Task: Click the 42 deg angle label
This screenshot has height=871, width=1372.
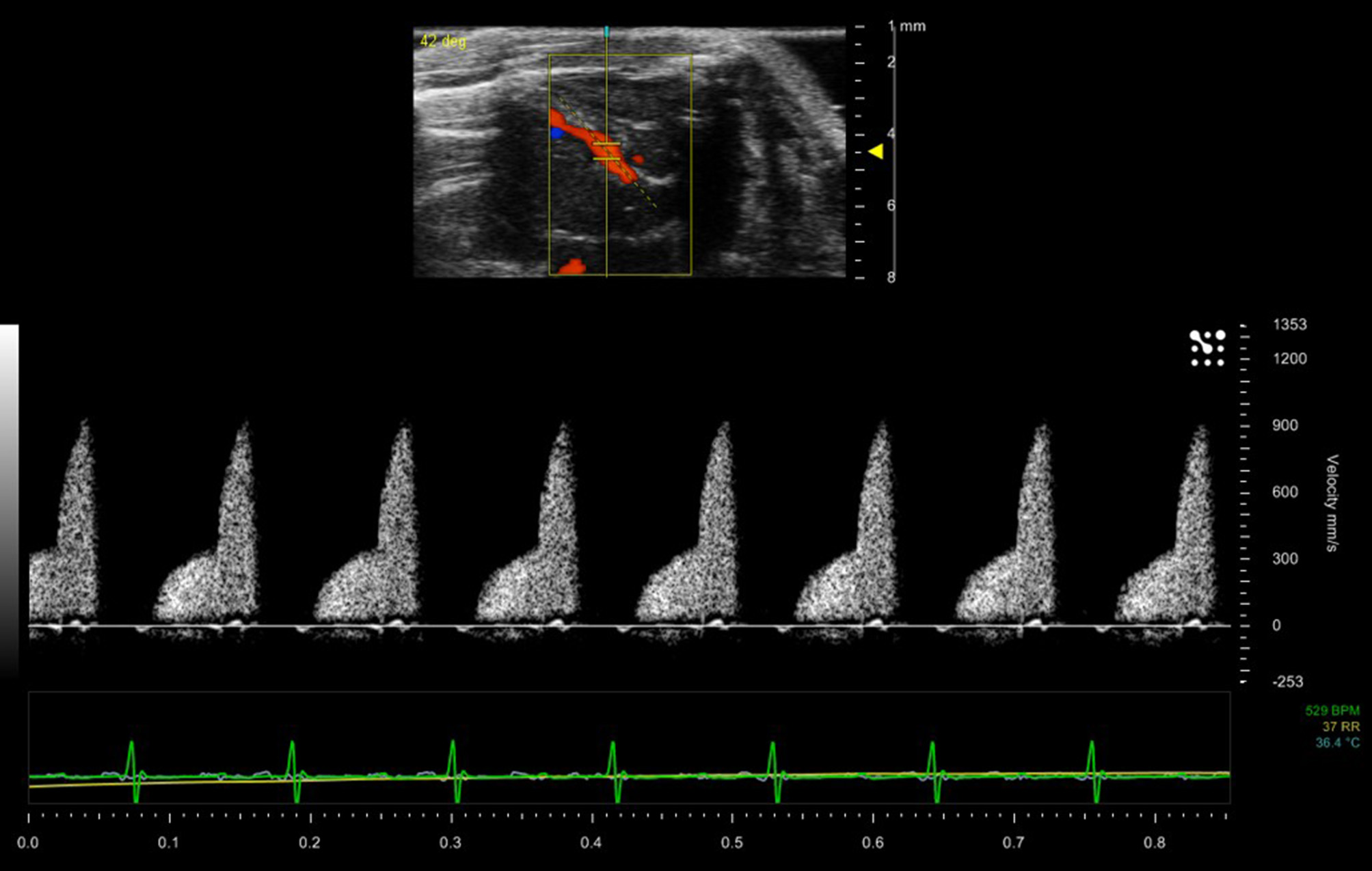Action: tap(443, 41)
